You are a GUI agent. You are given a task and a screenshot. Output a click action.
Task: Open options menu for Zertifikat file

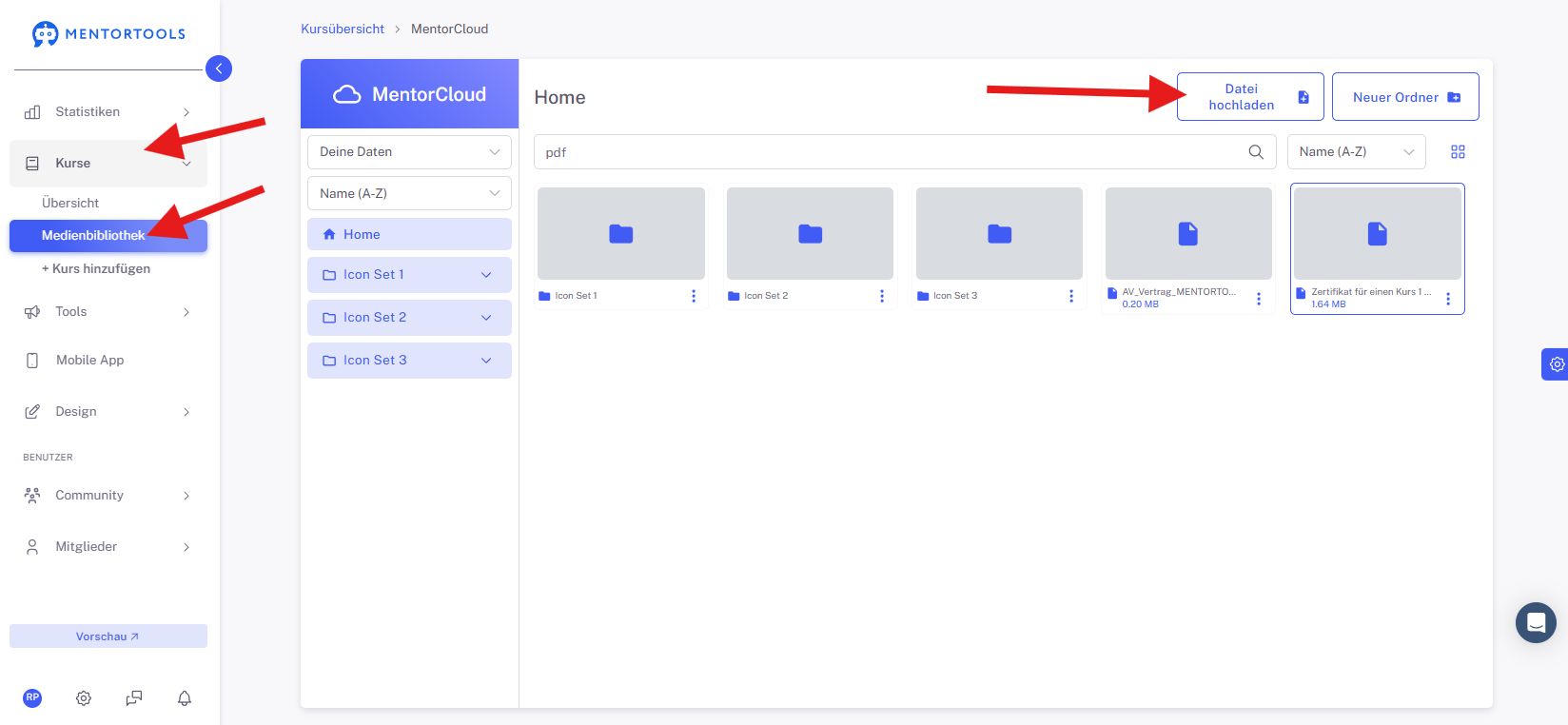click(1448, 299)
